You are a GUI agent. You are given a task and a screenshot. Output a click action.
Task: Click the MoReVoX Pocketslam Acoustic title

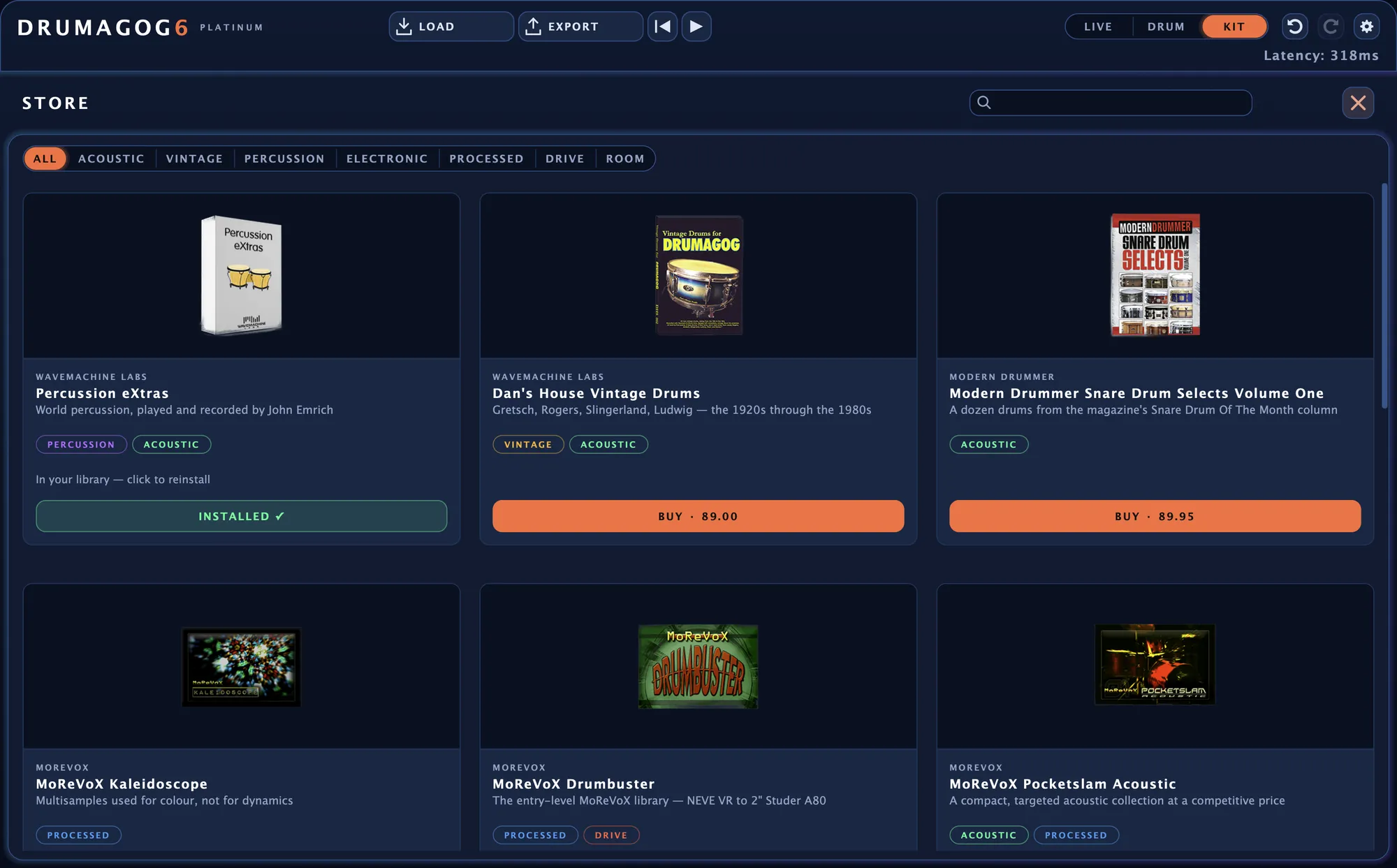point(1062,784)
